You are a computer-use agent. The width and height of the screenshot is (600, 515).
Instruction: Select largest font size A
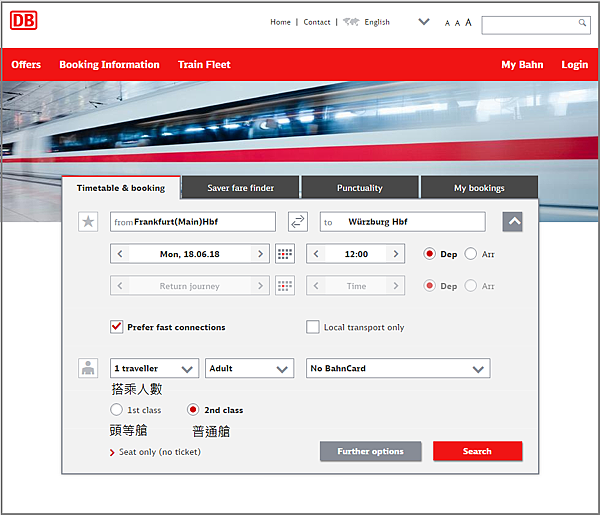coord(468,23)
